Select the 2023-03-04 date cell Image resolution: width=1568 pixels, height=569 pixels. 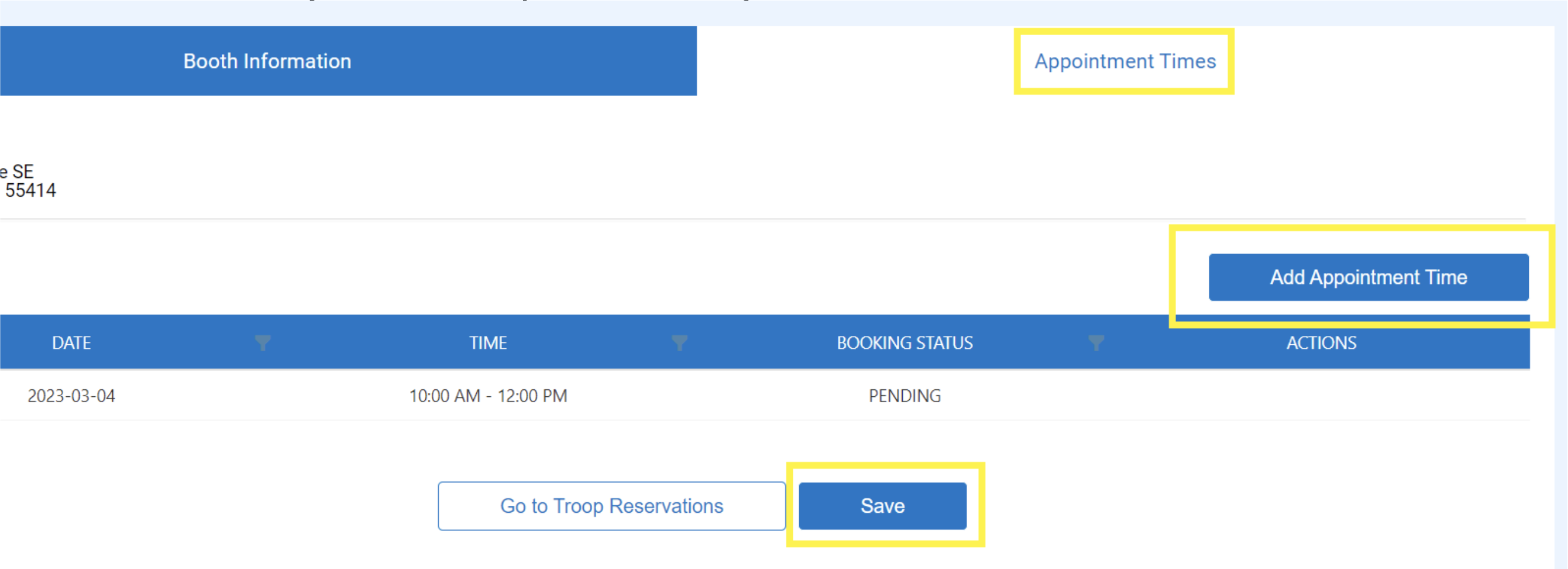point(71,396)
